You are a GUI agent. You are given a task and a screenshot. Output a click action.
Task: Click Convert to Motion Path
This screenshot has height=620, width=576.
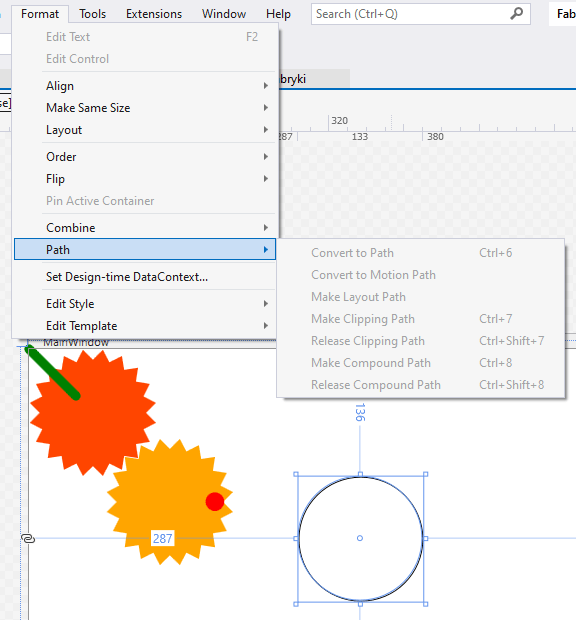tap(421, 275)
